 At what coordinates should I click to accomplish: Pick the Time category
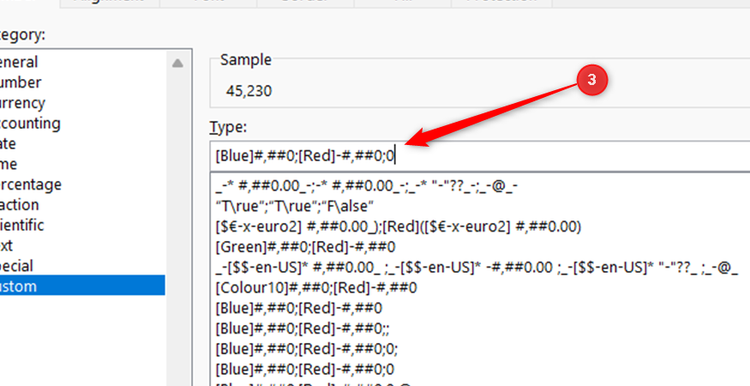pos(82,164)
